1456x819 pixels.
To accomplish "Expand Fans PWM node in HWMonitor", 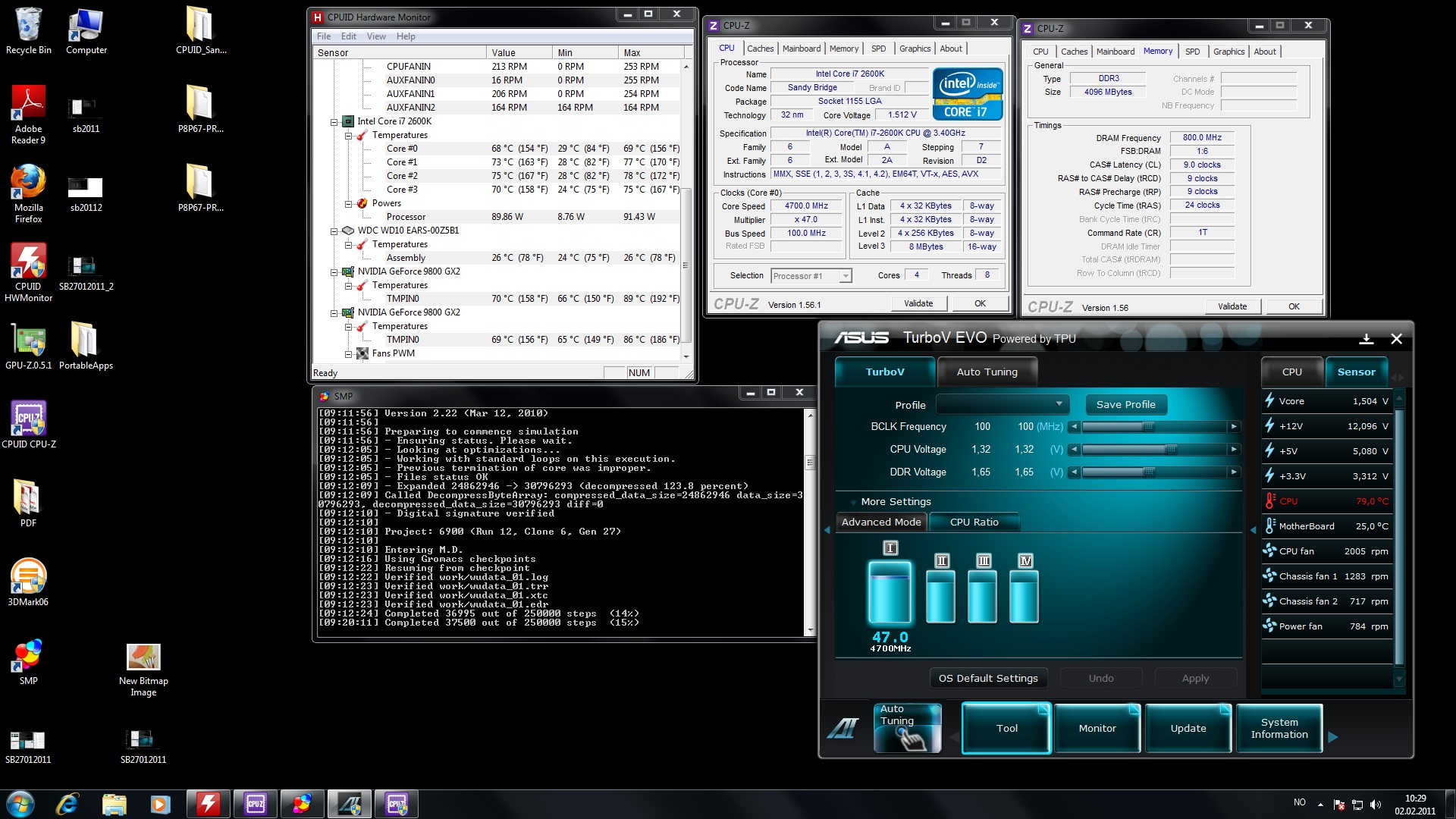I will [x=349, y=353].
